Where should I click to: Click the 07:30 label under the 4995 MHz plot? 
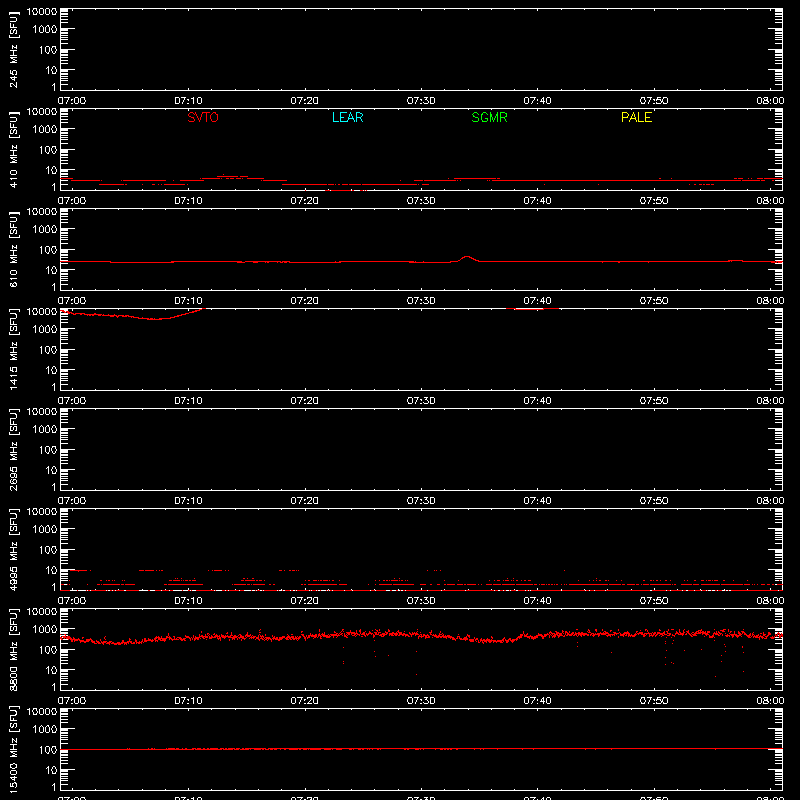click(x=421, y=601)
